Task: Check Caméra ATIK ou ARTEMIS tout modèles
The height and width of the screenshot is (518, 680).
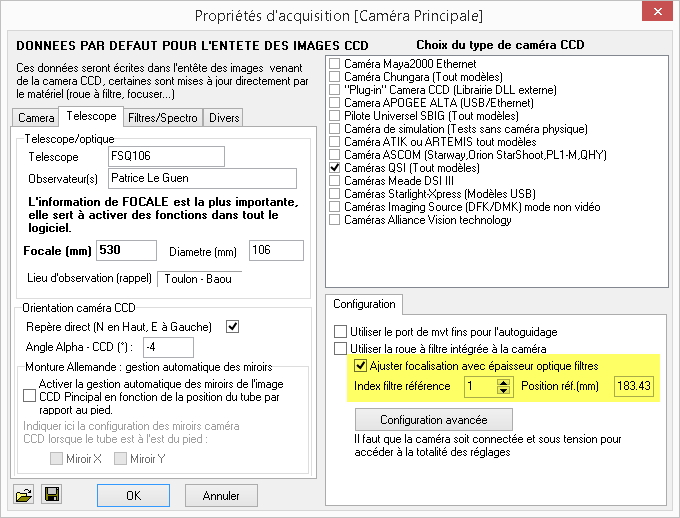Action: [x=334, y=142]
